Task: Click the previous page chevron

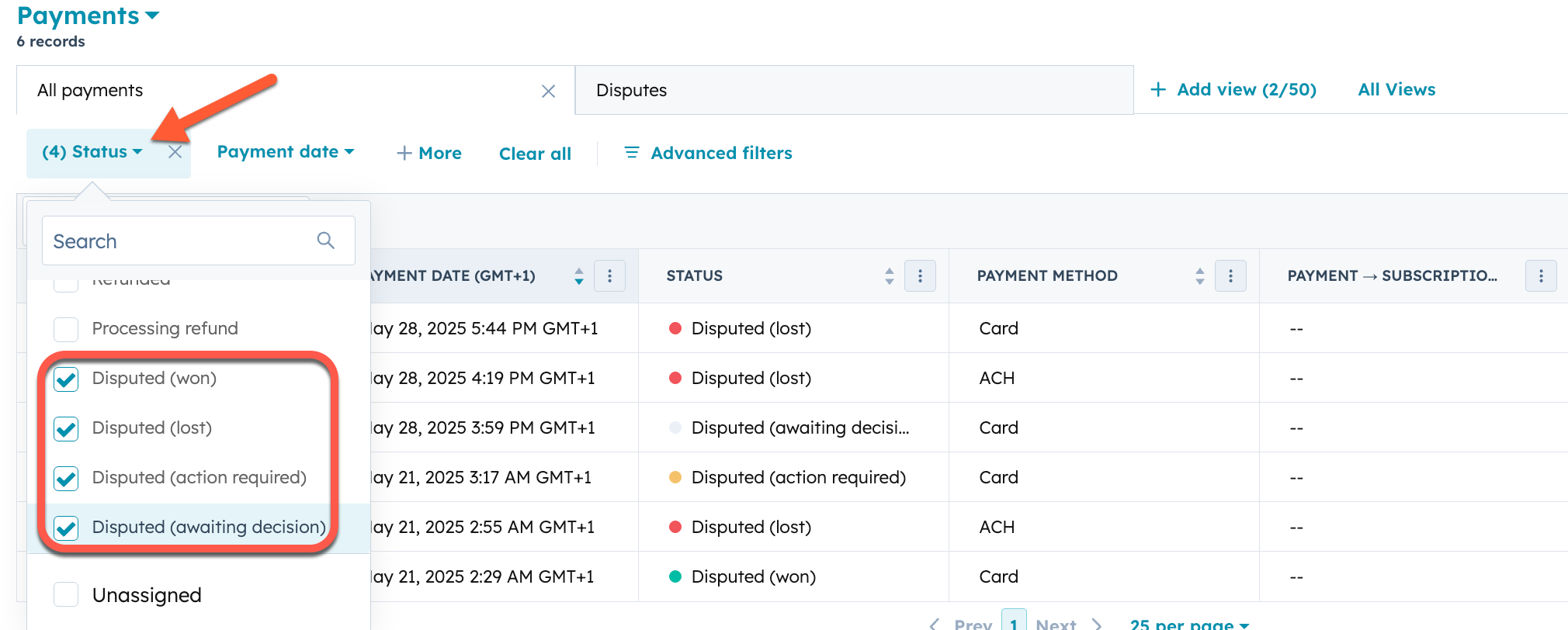Action: [935, 624]
